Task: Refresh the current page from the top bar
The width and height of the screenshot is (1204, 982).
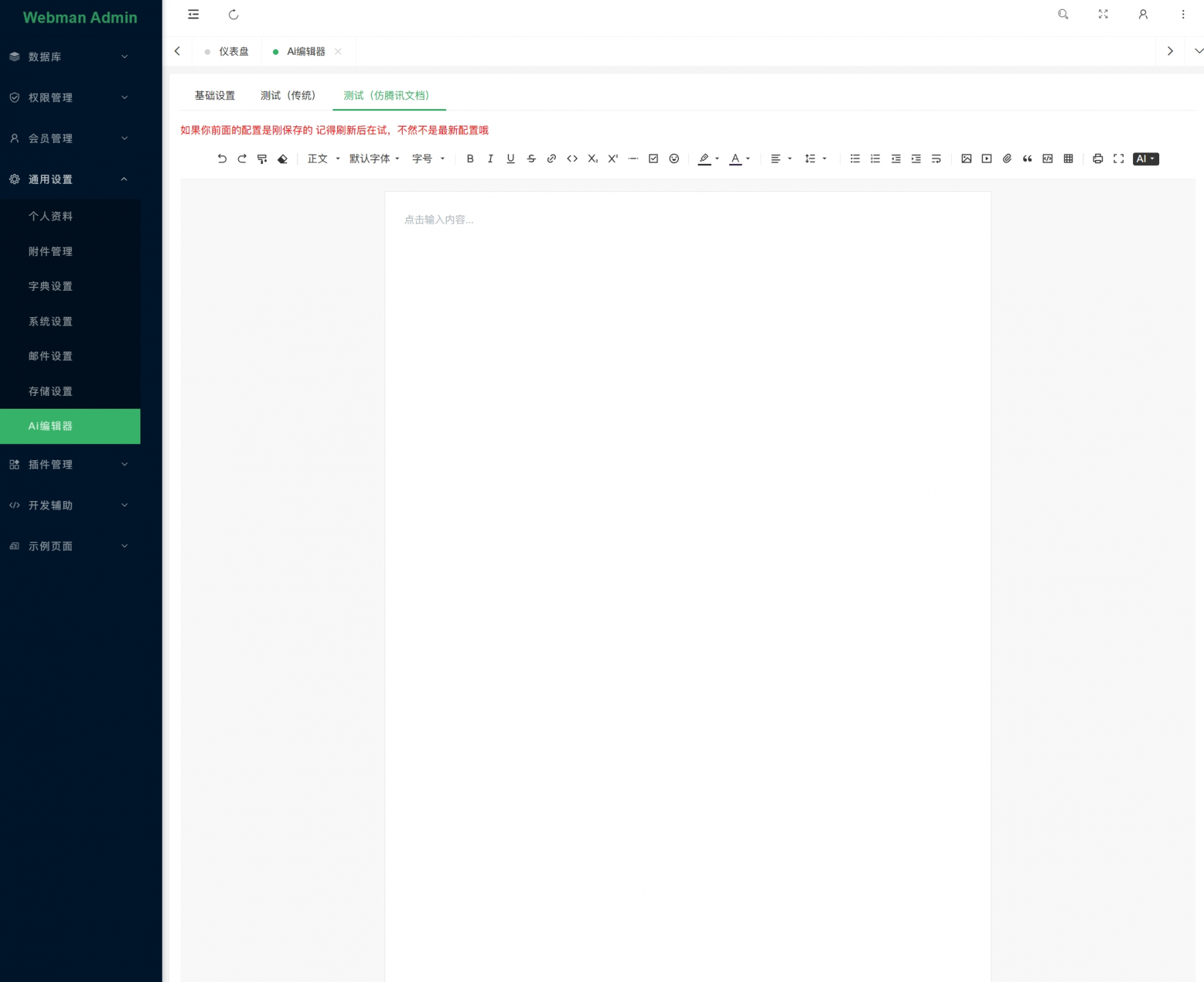Action: (233, 15)
